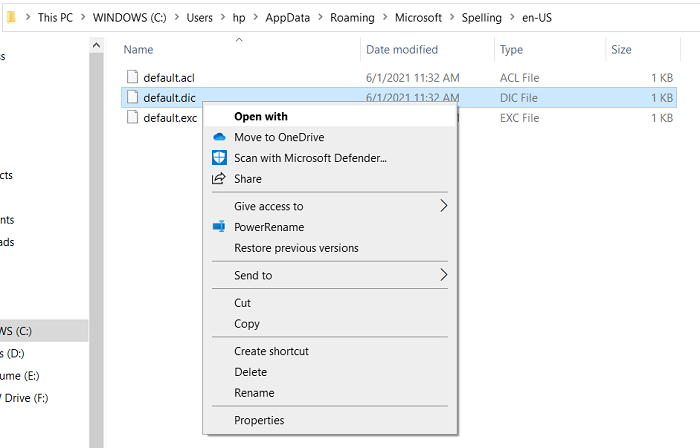The width and height of the screenshot is (700, 448).
Task: Select Properties in the context menu
Action: [x=259, y=420]
